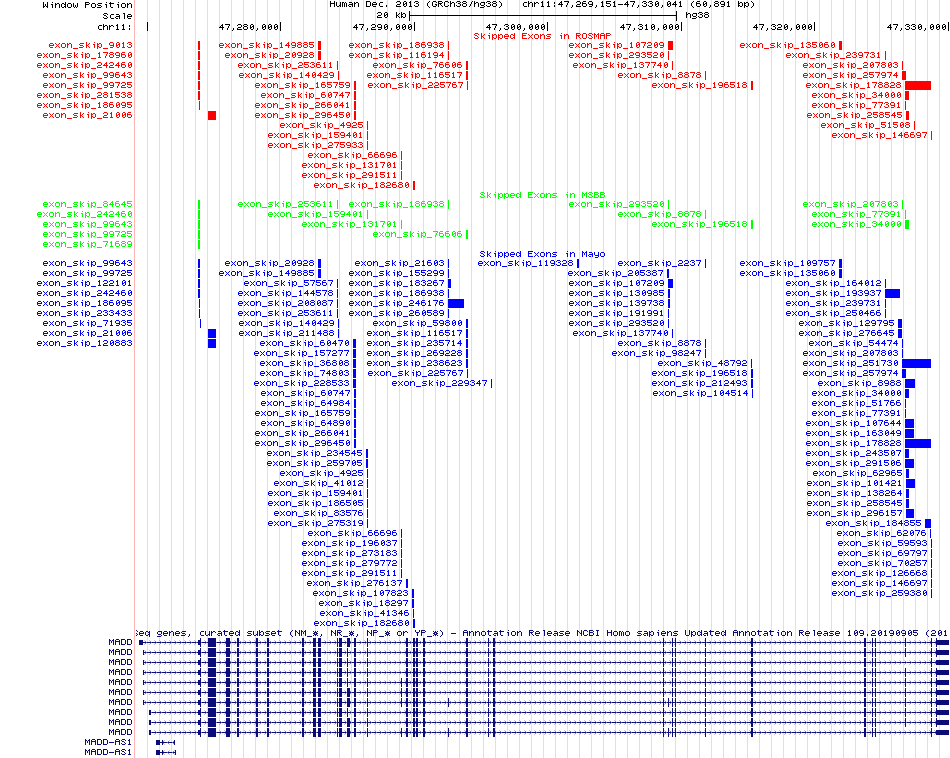The height and width of the screenshot is (758, 950).
Task: Select the blue exon_skip_251739 block in Mayo
Action: click(918, 363)
